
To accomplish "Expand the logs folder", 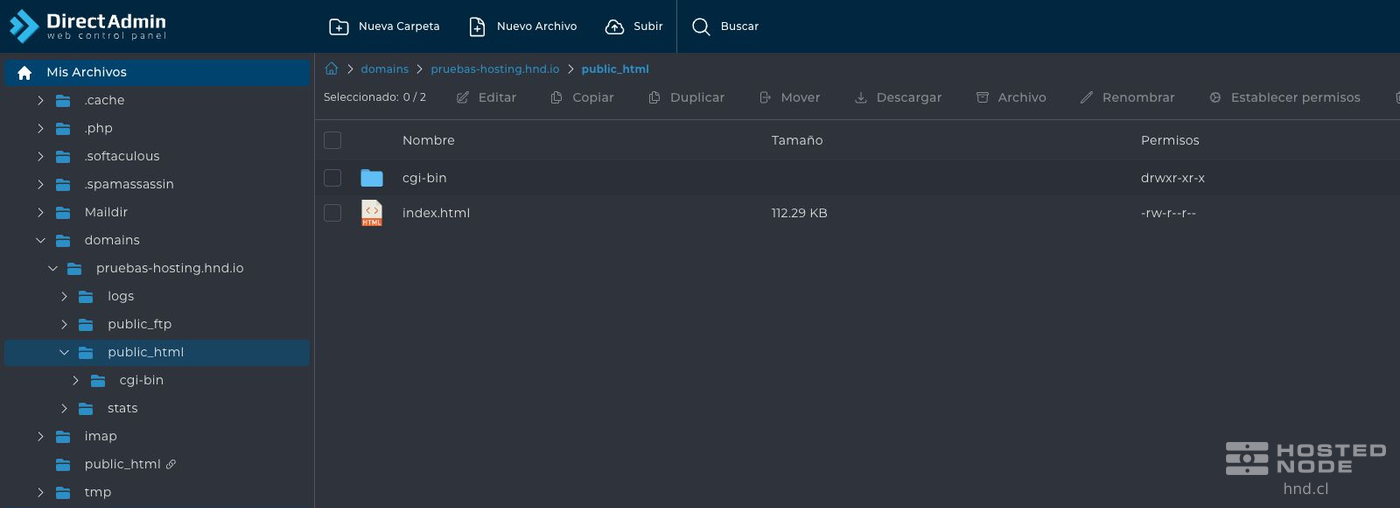I will tap(64, 297).
